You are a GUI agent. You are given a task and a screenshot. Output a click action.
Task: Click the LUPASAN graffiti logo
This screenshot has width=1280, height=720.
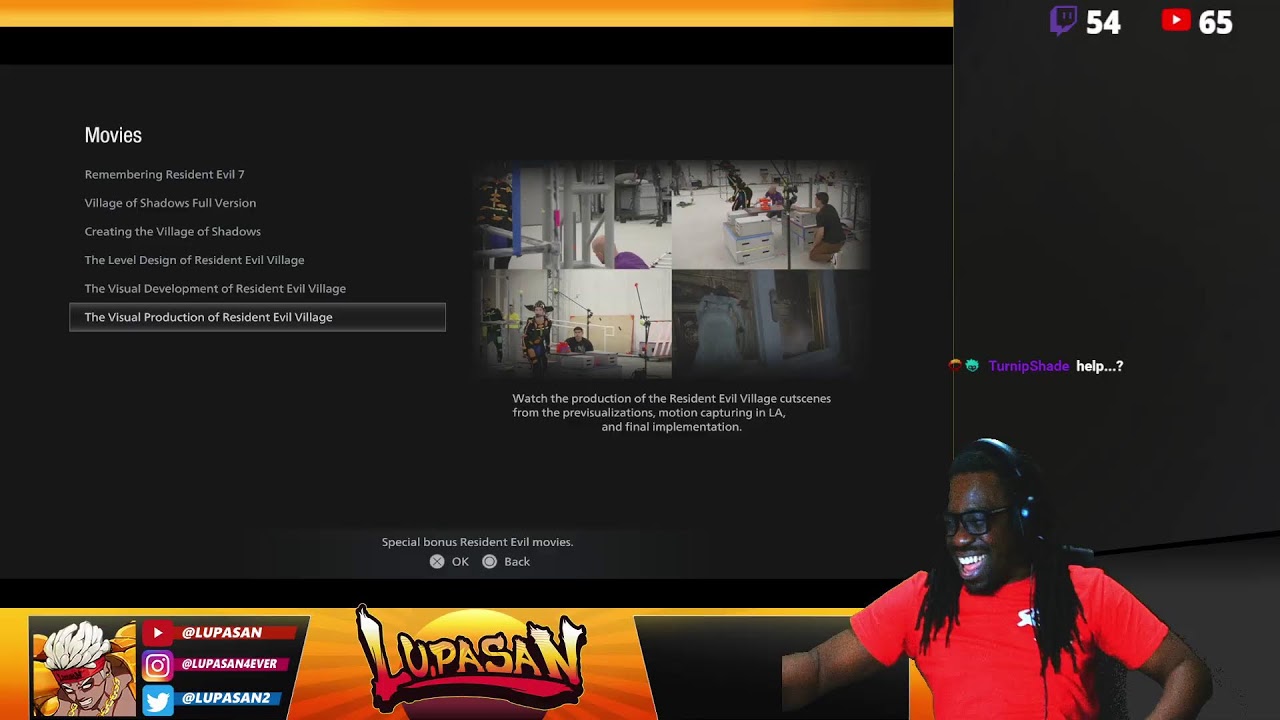click(x=471, y=660)
